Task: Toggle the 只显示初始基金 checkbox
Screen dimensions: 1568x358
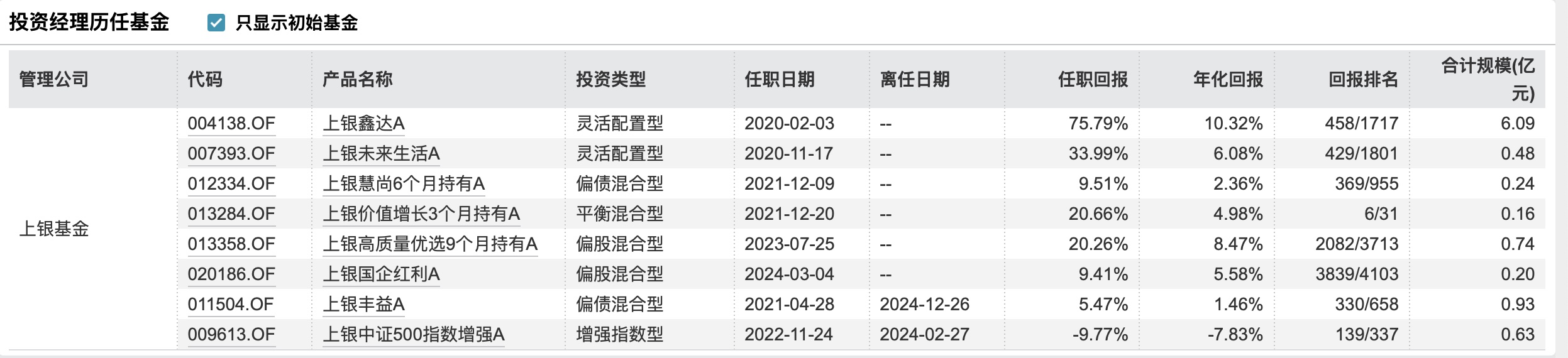Action: coord(216,23)
